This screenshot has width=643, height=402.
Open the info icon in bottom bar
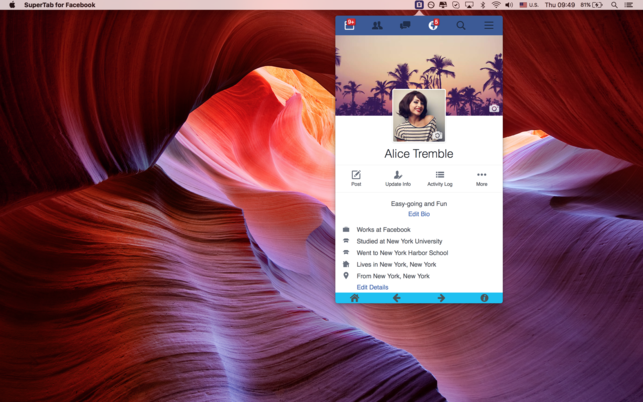(x=484, y=298)
